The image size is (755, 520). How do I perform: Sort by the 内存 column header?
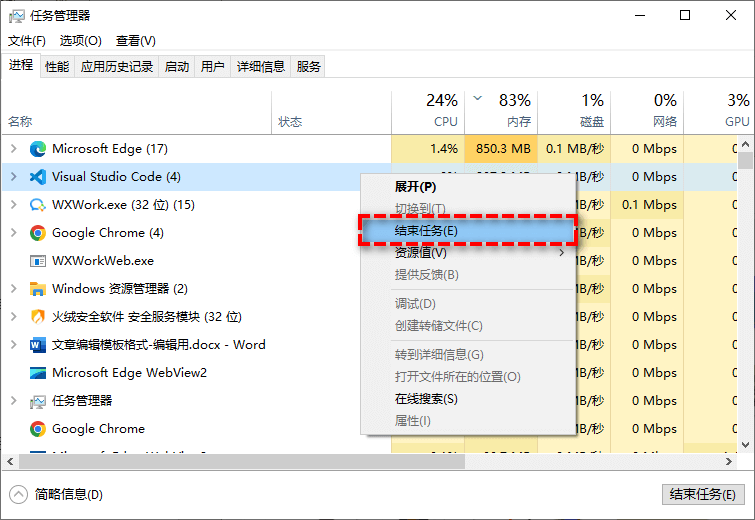(x=501, y=112)
